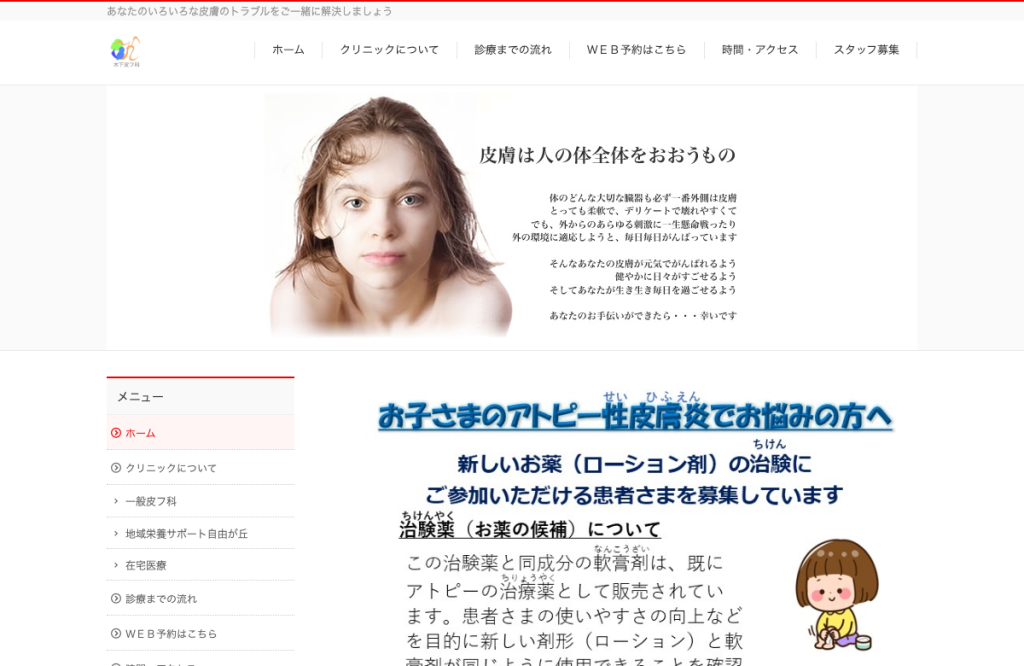This screenshot has width=1024, height=666.
Task: Open 在宅医療 sidebar link
Action: pos(146,565)
